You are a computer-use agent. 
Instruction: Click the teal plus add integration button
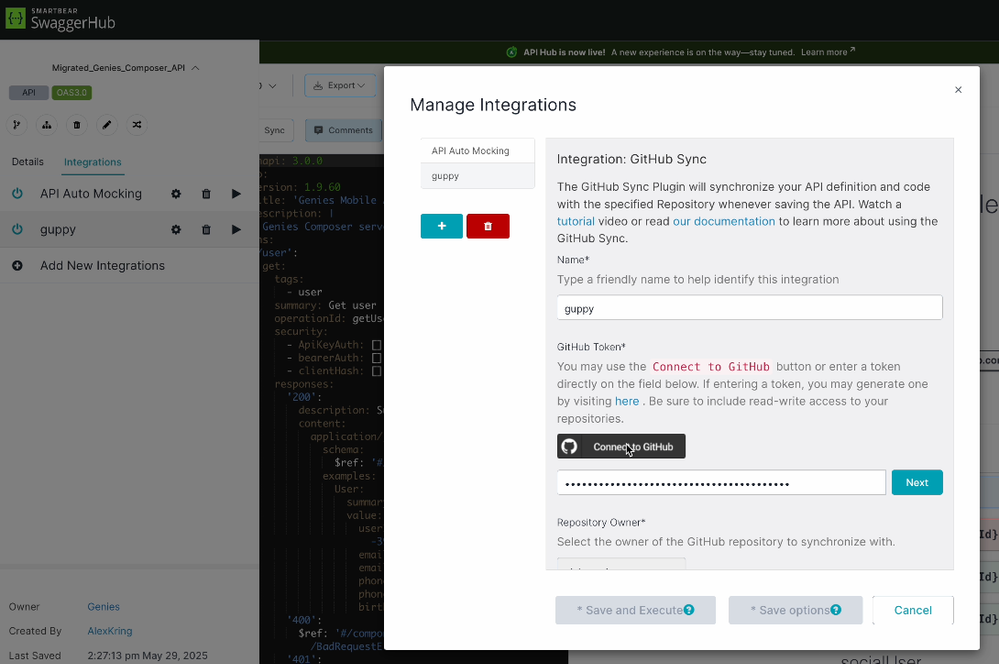coord(442,226)
